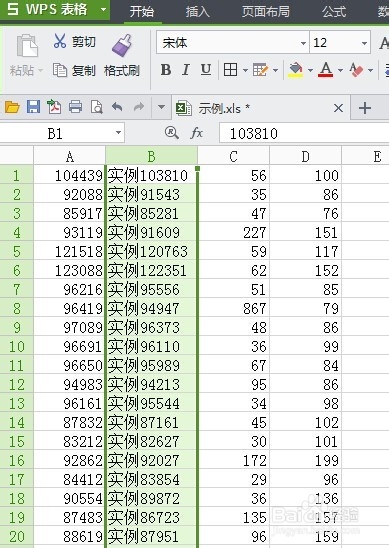Switch to the 页面布局 tab
Viewport: 389px width, 548px height.
point(266,12)
